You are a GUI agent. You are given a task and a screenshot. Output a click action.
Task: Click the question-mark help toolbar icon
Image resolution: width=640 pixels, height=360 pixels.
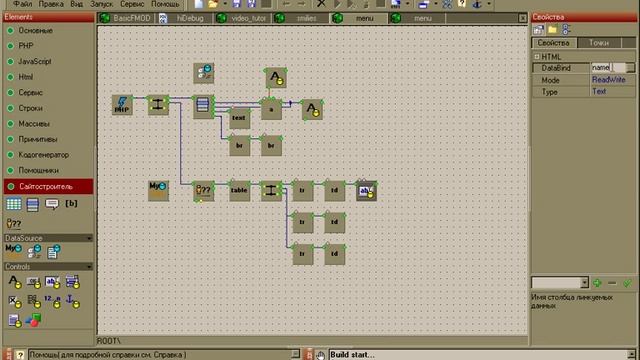462,4
